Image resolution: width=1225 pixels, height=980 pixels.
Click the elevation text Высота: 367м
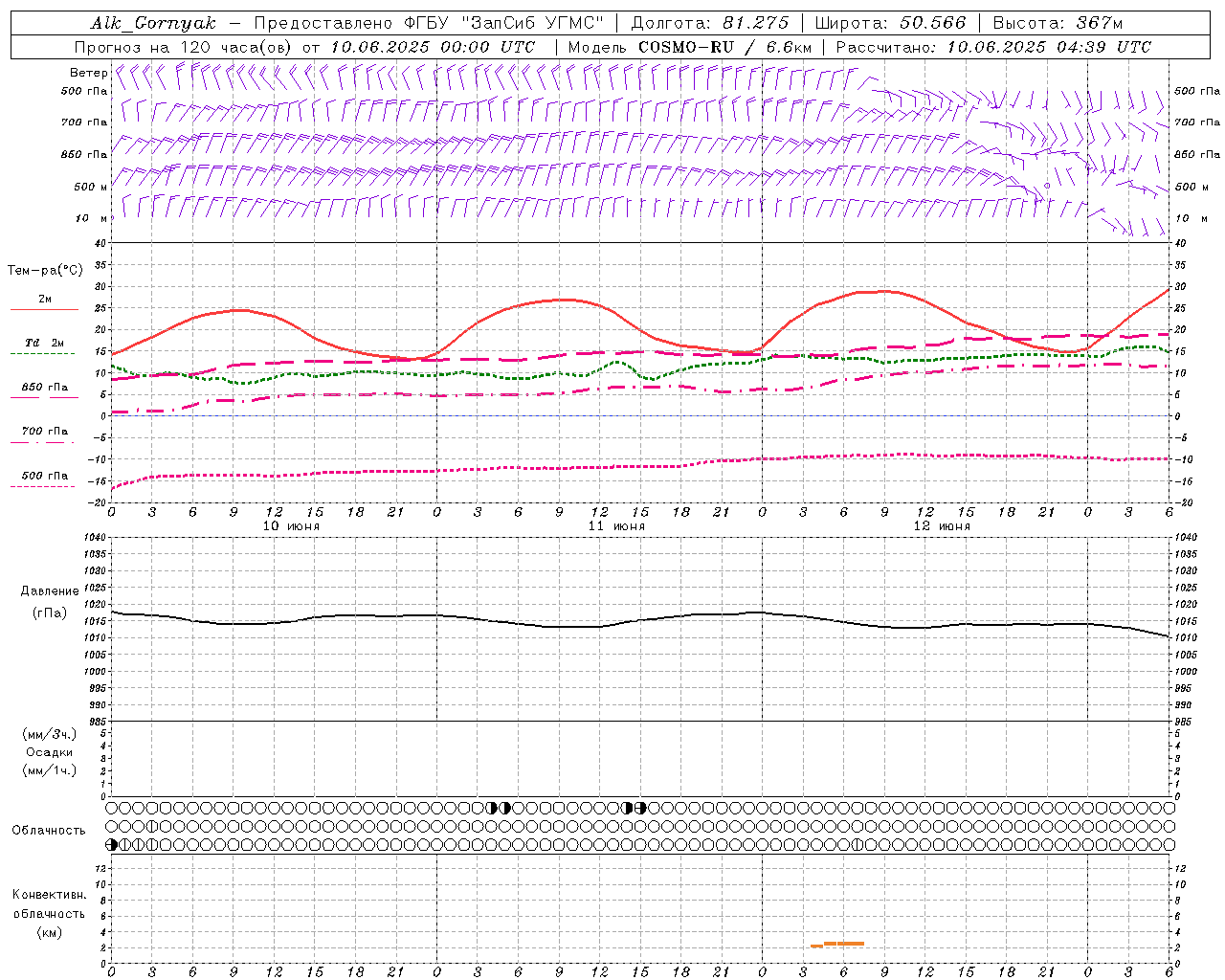point(1058,23)
